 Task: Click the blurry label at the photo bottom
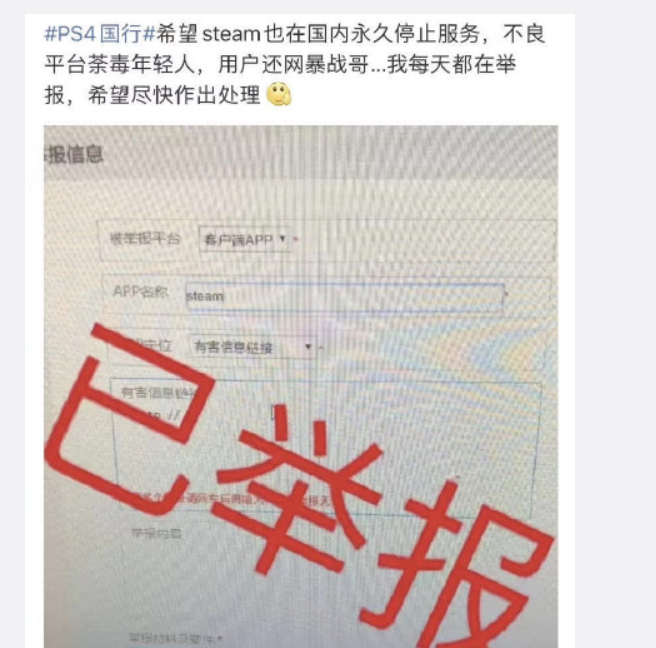pyautogui.click(x=176, y=639)
